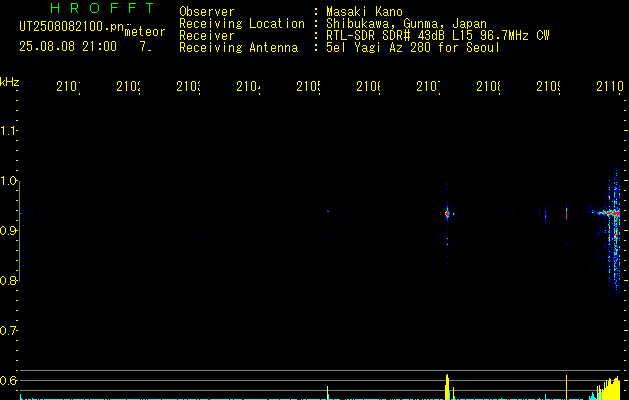Click the gray vertical range bar between 0.8 and 1.0
Screen dimensions: 629x400
click(20, 231)
